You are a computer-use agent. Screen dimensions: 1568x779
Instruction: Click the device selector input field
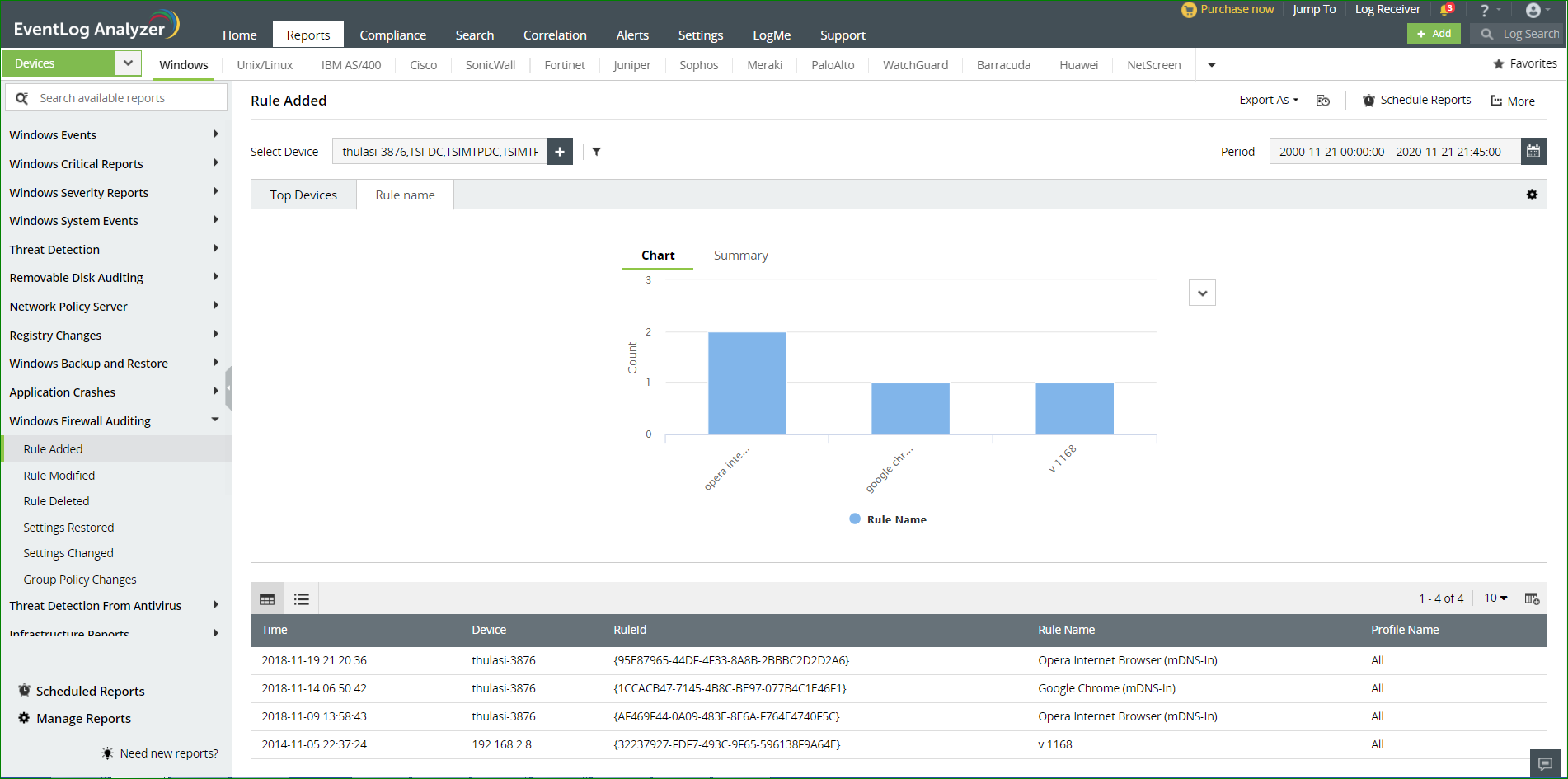439,151
